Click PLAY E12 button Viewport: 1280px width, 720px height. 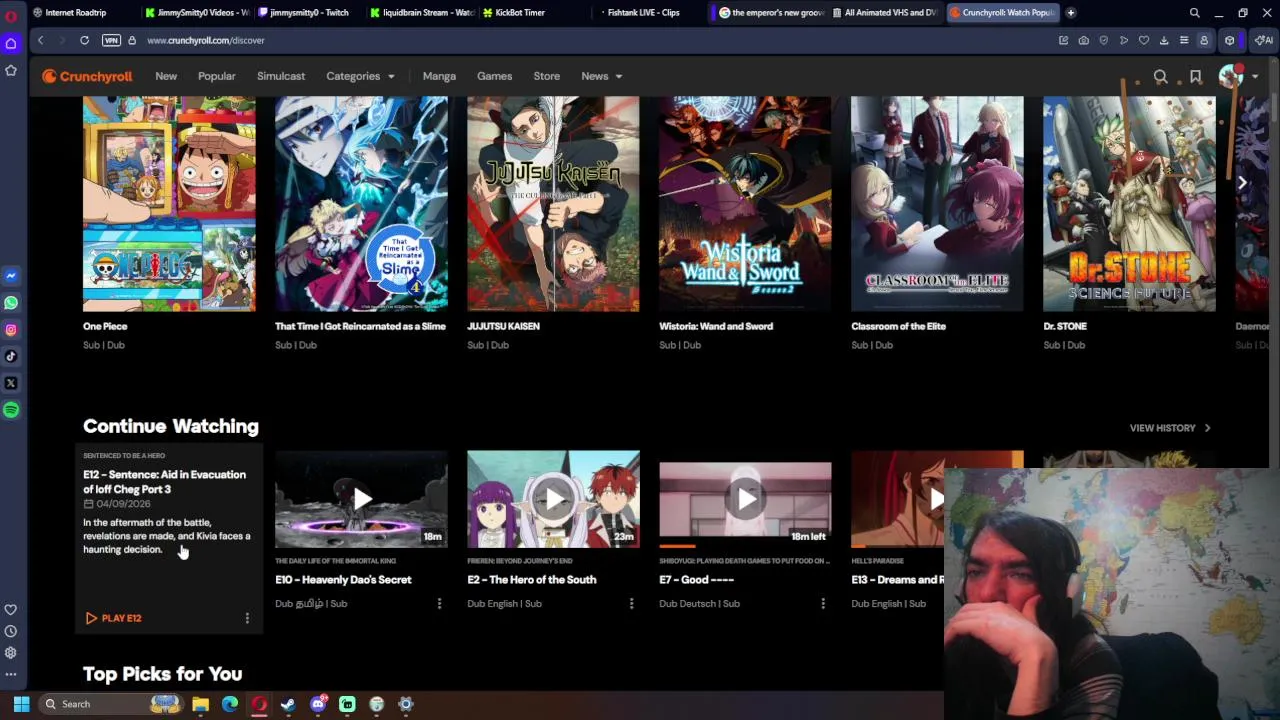[113, 618]
